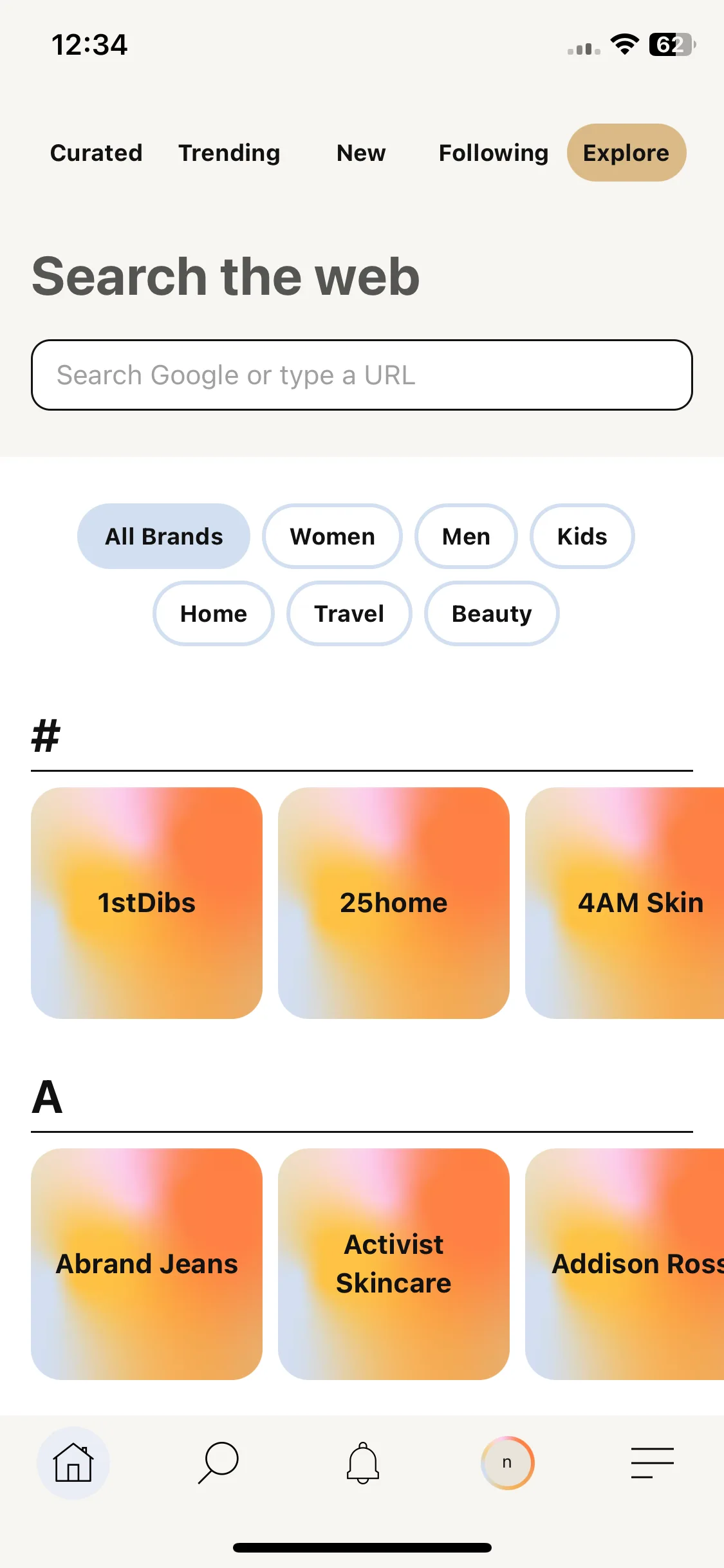Tap the battery indicator in status bar

[672, 44]
